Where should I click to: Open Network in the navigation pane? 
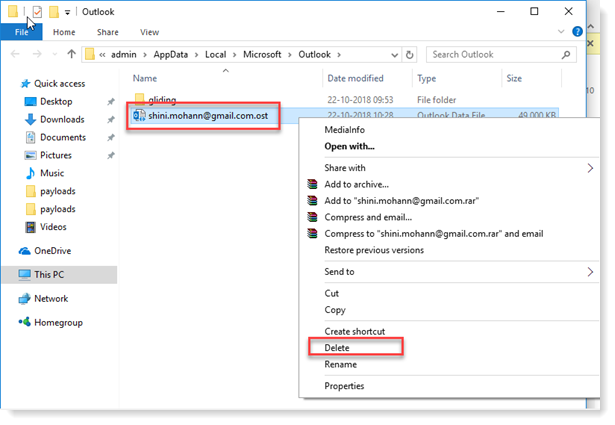tap(51, 299)
